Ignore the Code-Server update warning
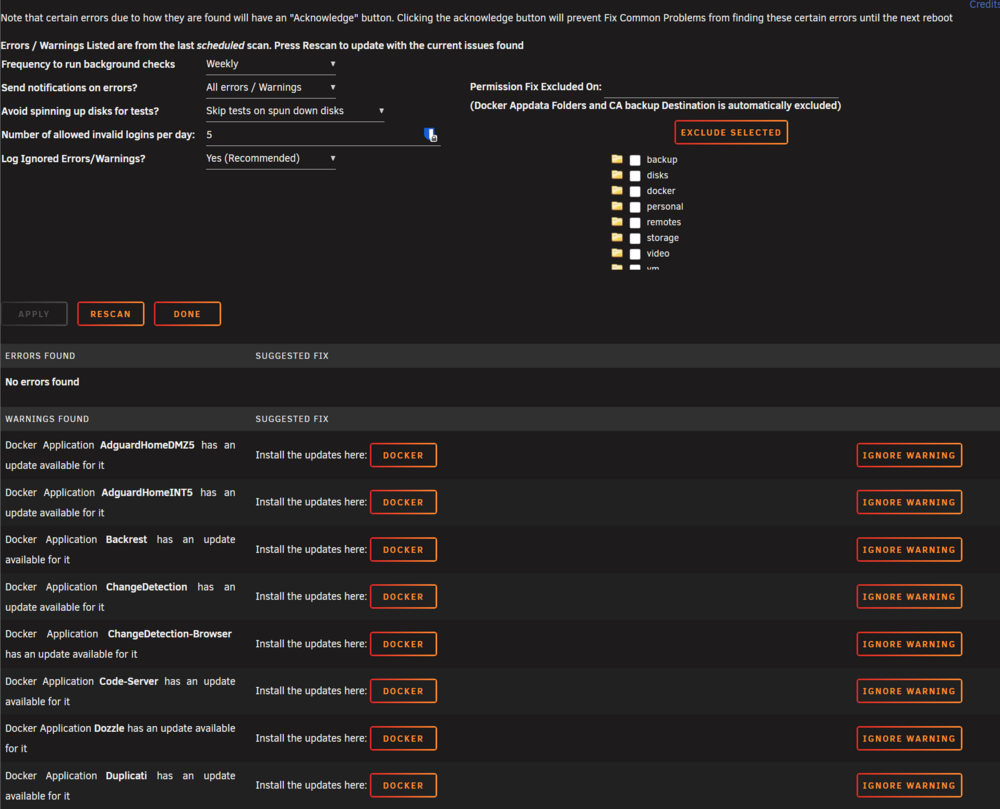The image size is (1000, 809). coord(909,691)
